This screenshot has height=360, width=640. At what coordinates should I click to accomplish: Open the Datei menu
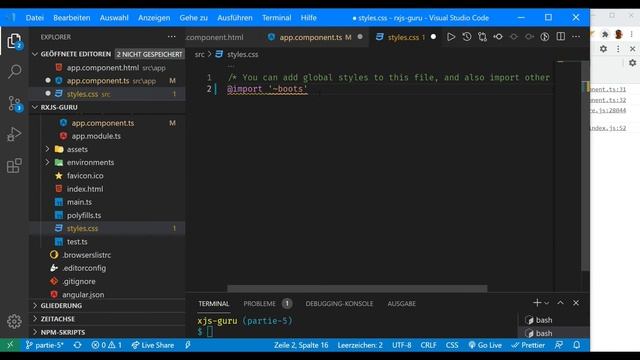click(35, 18)
